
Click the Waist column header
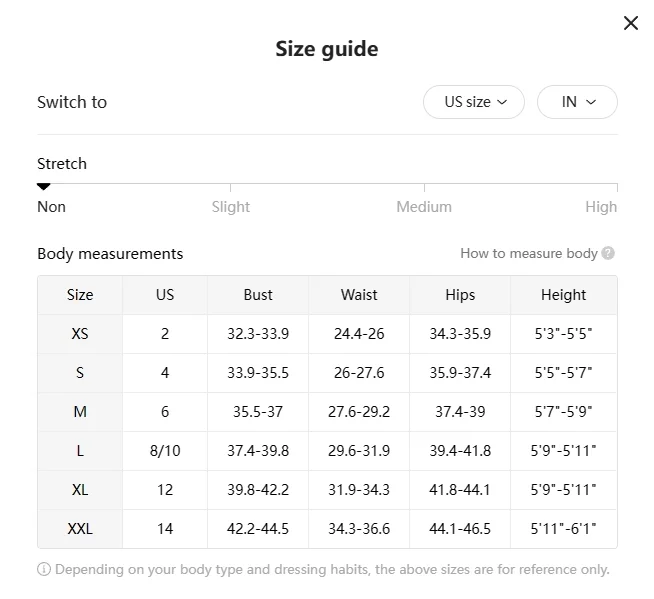(359, 295)
